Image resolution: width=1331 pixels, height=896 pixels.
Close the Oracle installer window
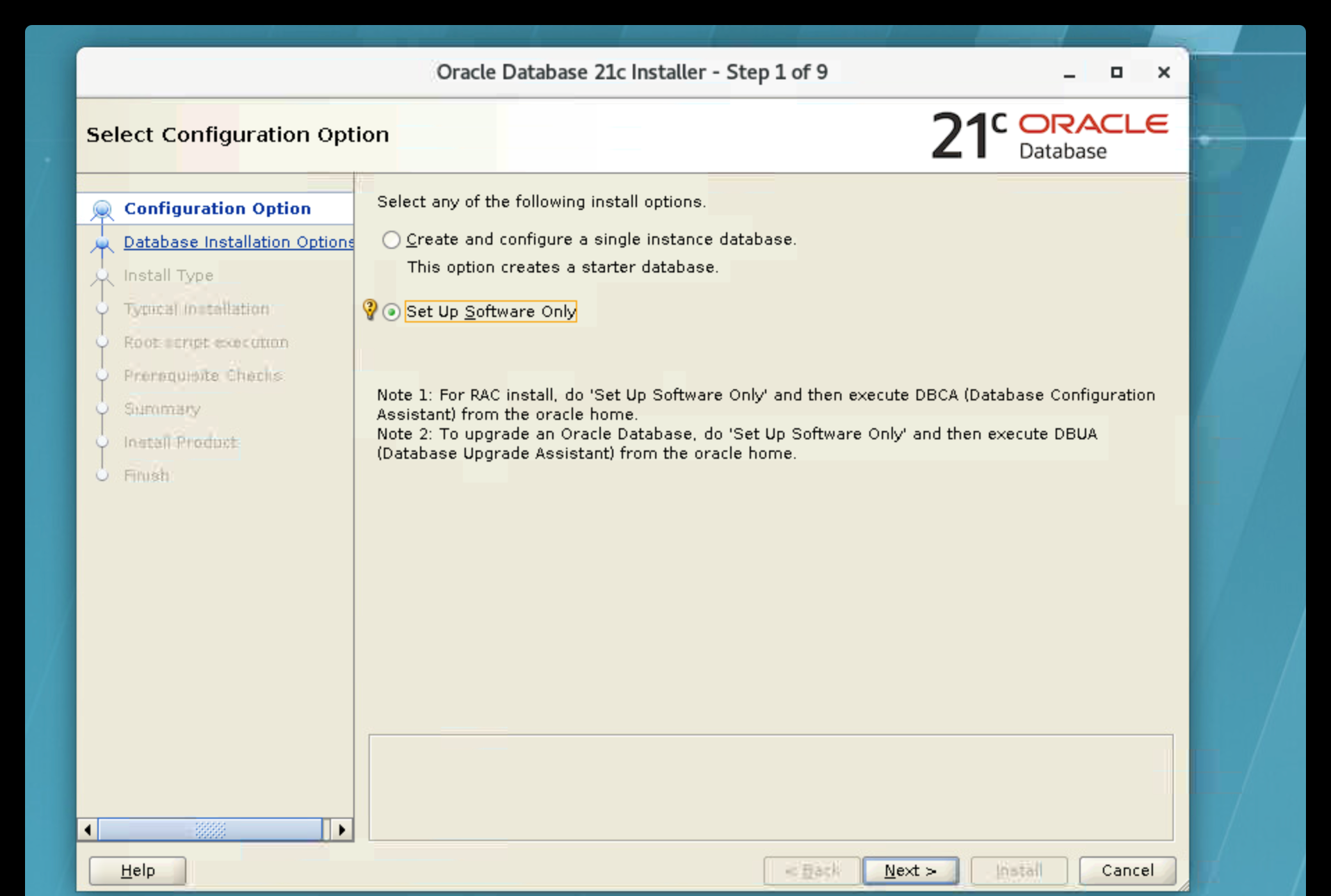click(x=1163, y=72)
